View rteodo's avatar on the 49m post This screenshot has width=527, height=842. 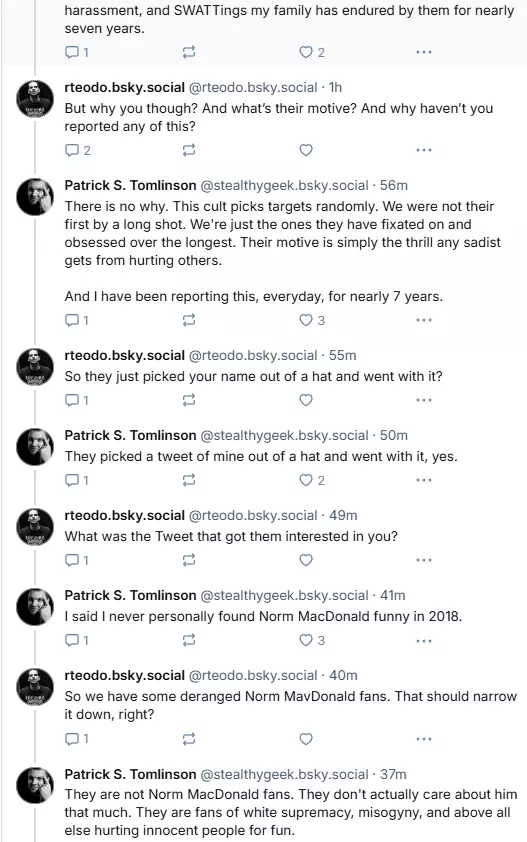(x=35, y=527)
